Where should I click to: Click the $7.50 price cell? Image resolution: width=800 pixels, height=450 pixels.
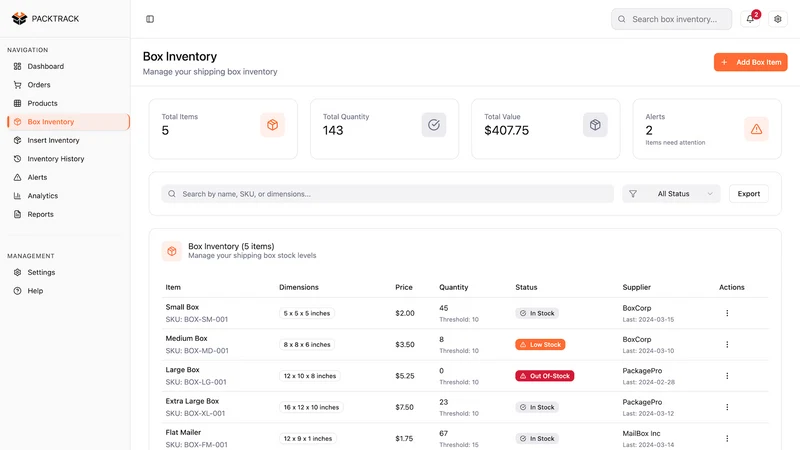[405, 407]
